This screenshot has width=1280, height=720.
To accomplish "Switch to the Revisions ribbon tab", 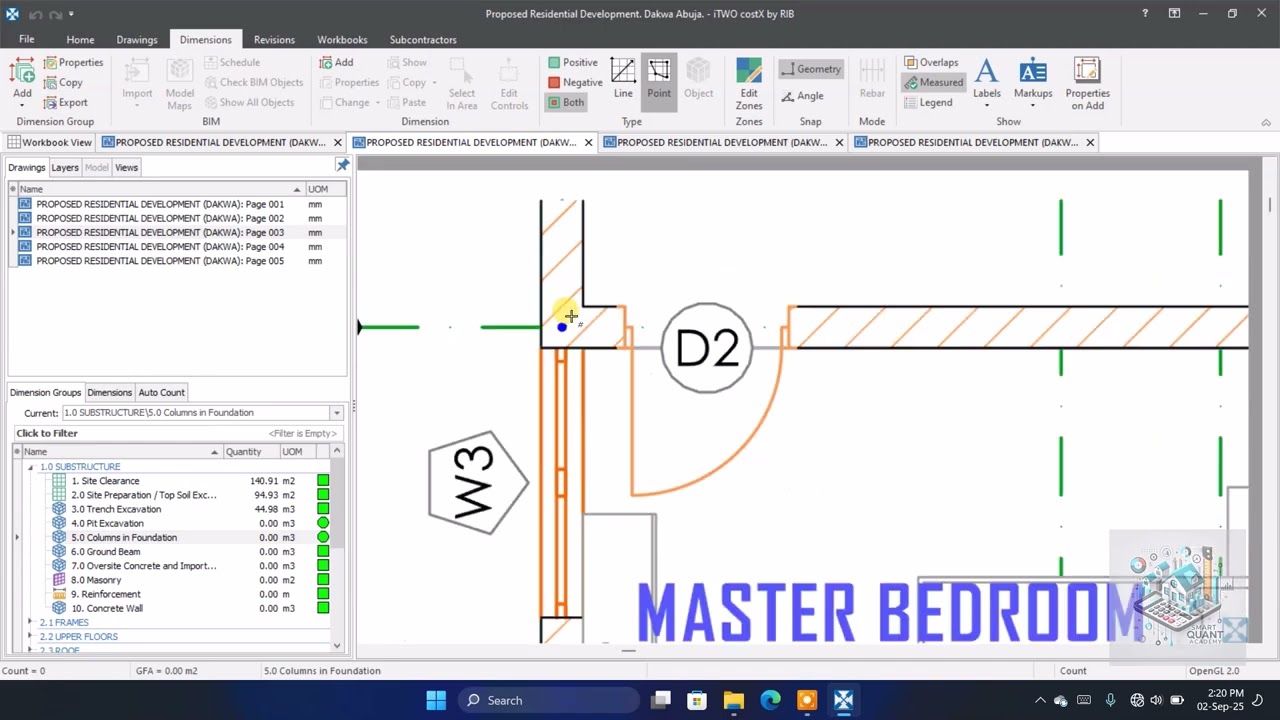I will coord(274,39).
